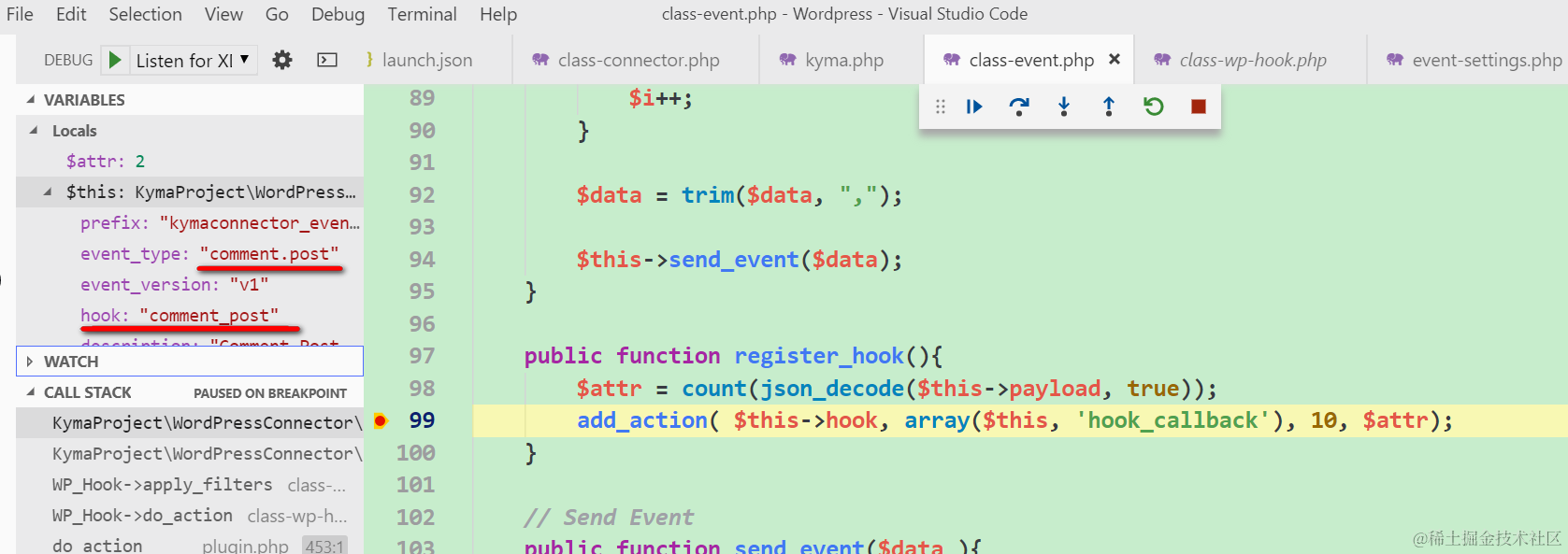
Task: Click the PAUSED ON BREAKPOINT label
Action: 270,393
